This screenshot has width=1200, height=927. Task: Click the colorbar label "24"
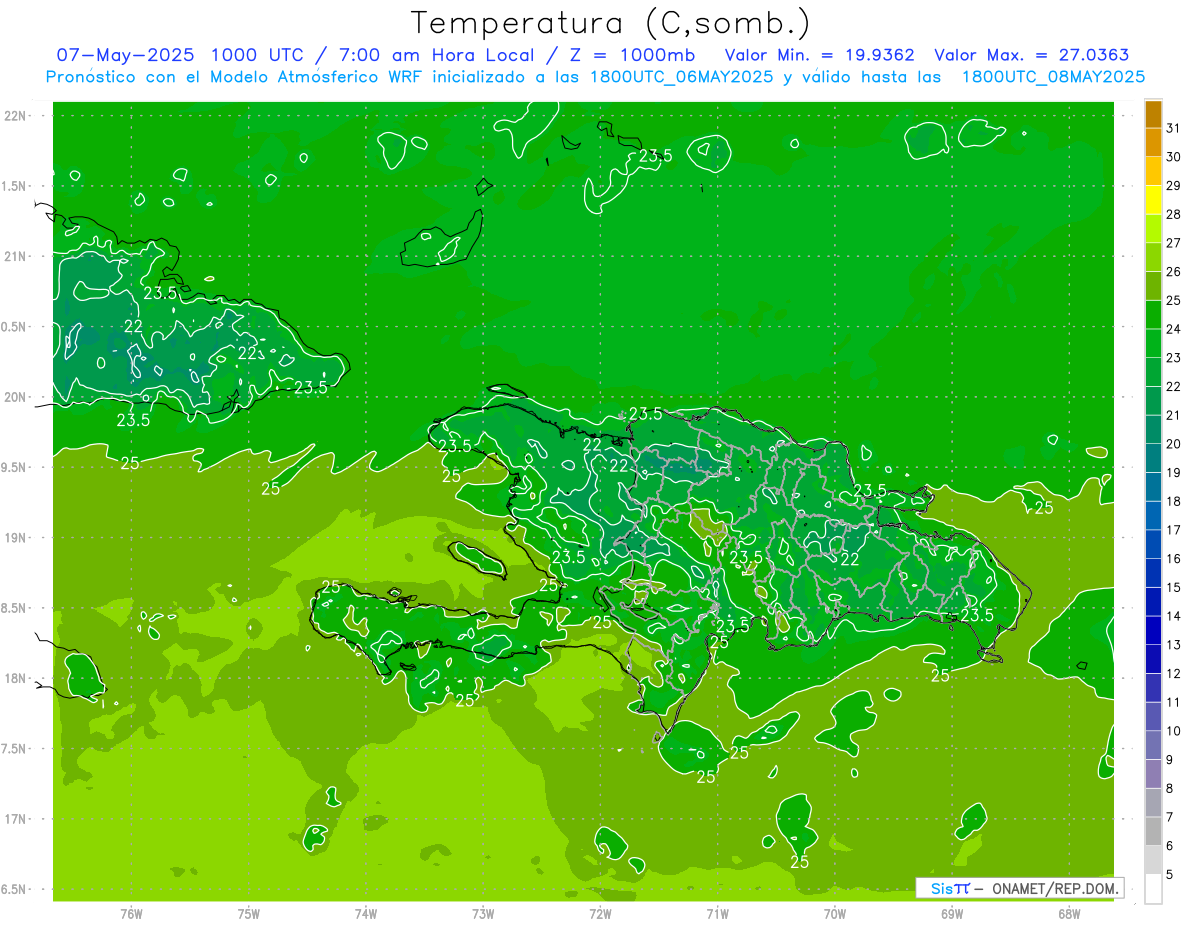pyautogui.click(x=1174, y=329)
